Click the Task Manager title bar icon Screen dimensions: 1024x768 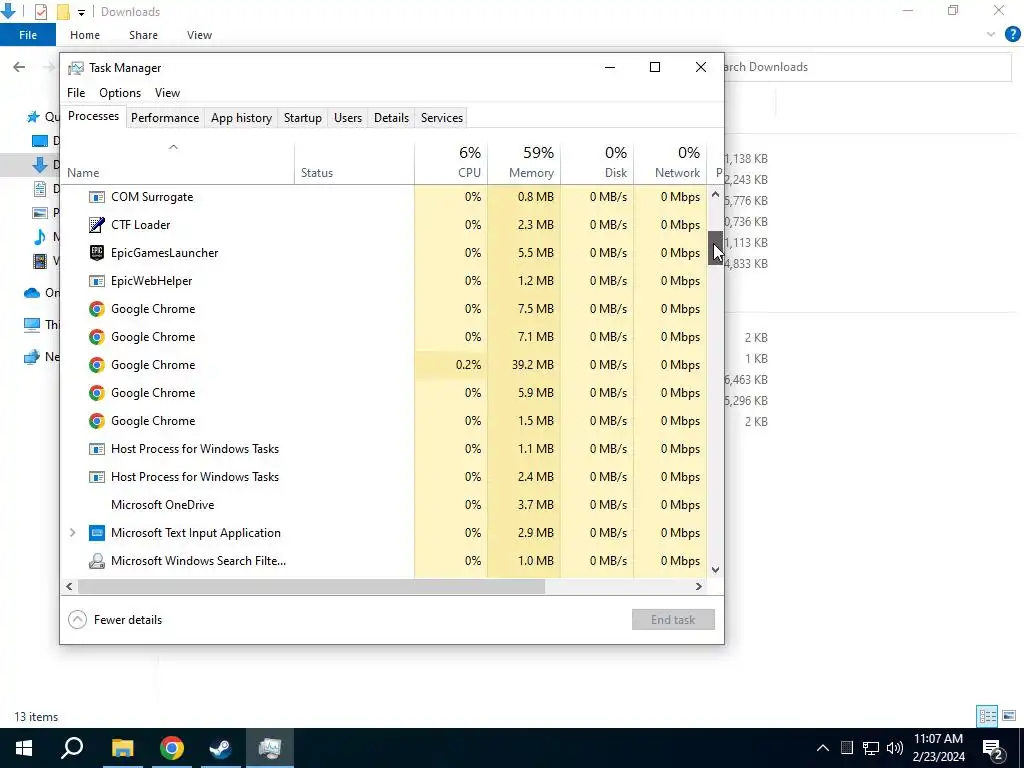coord(76,68)
